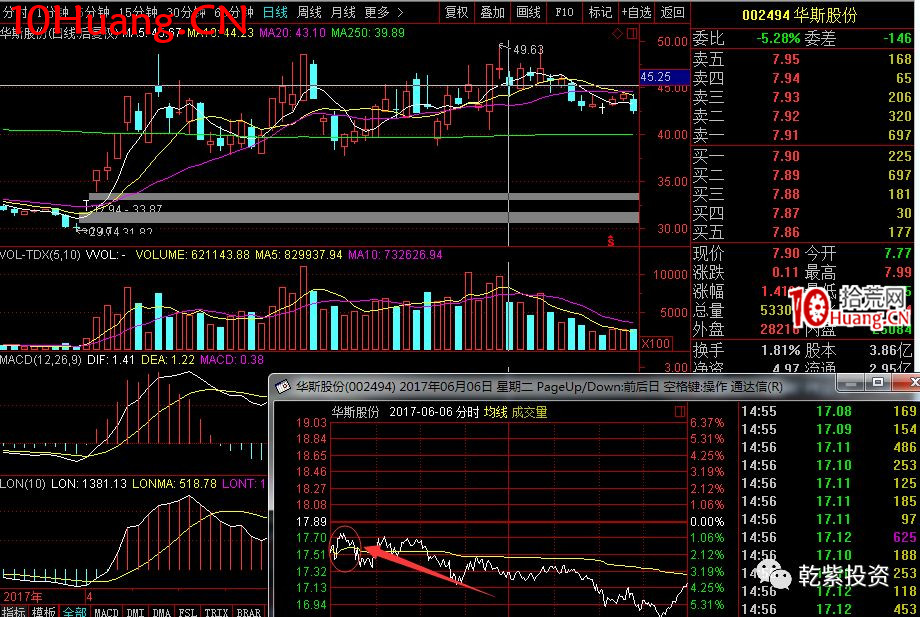Open the 画线 drawing tools

527,12
